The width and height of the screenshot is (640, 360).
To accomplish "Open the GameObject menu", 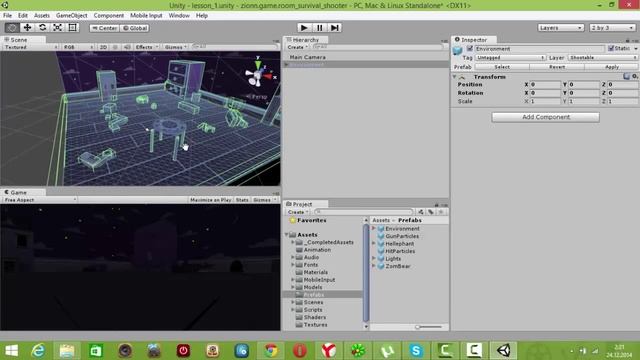I will (x=71, y=16).
